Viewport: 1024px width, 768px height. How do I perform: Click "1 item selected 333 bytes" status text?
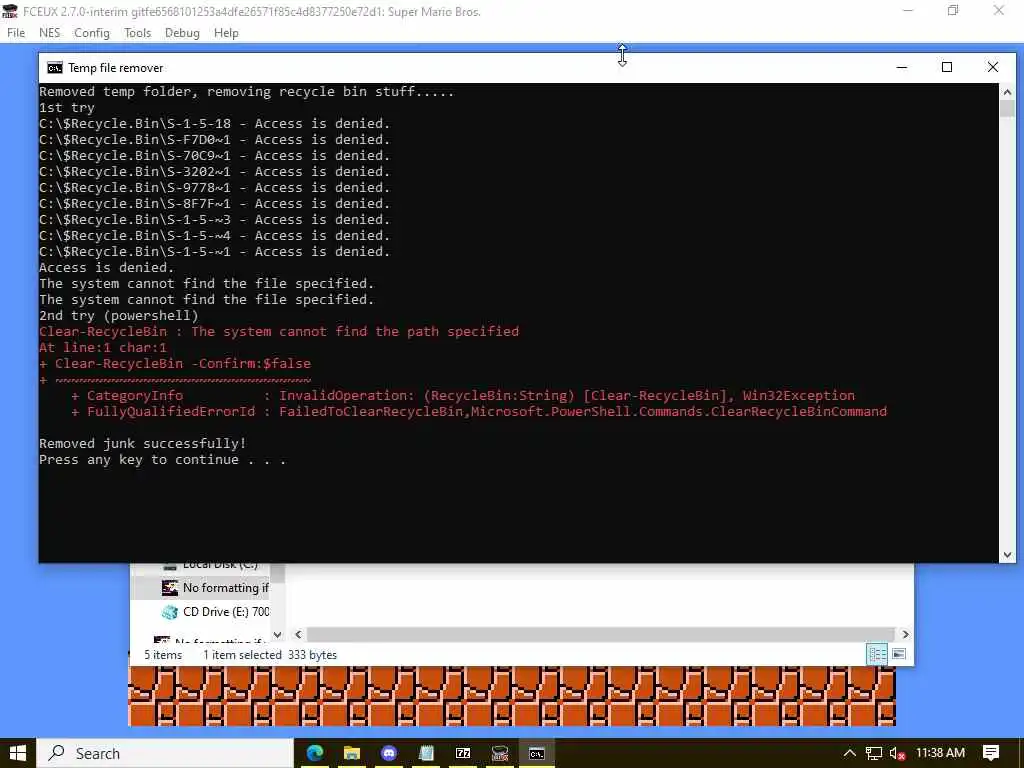pos(270,655)
